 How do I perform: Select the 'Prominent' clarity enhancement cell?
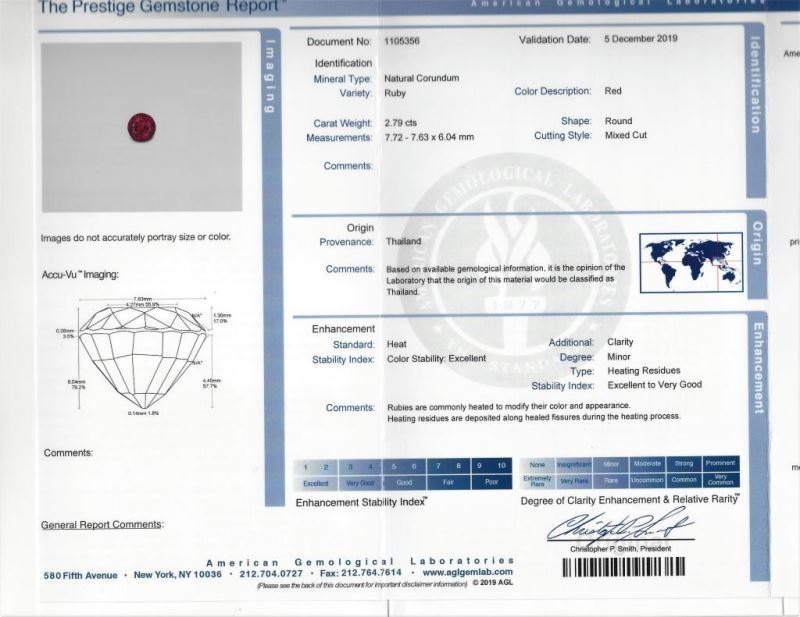coord(720,464)
